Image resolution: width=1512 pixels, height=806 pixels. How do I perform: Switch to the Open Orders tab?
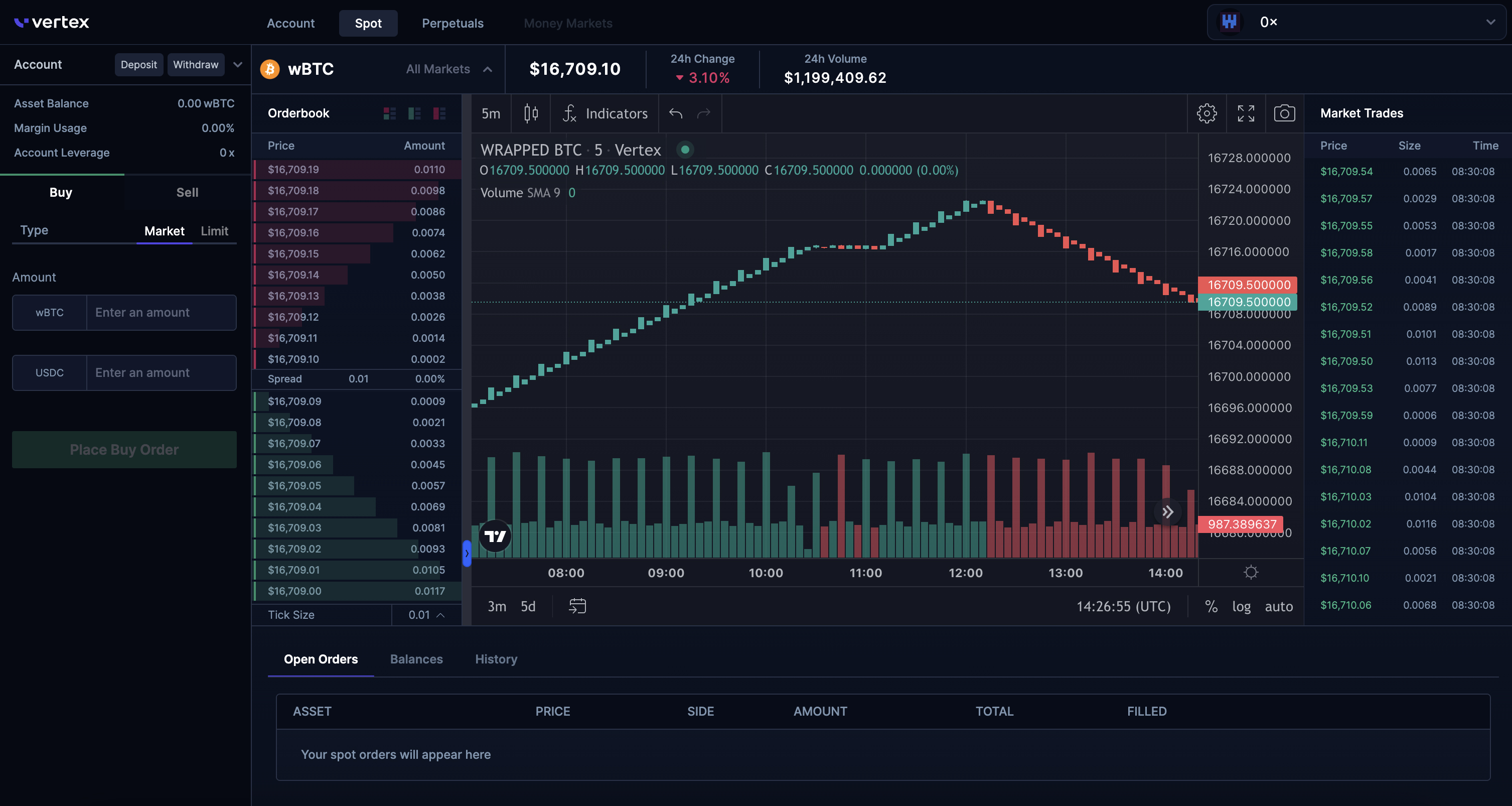coord(321,659)
